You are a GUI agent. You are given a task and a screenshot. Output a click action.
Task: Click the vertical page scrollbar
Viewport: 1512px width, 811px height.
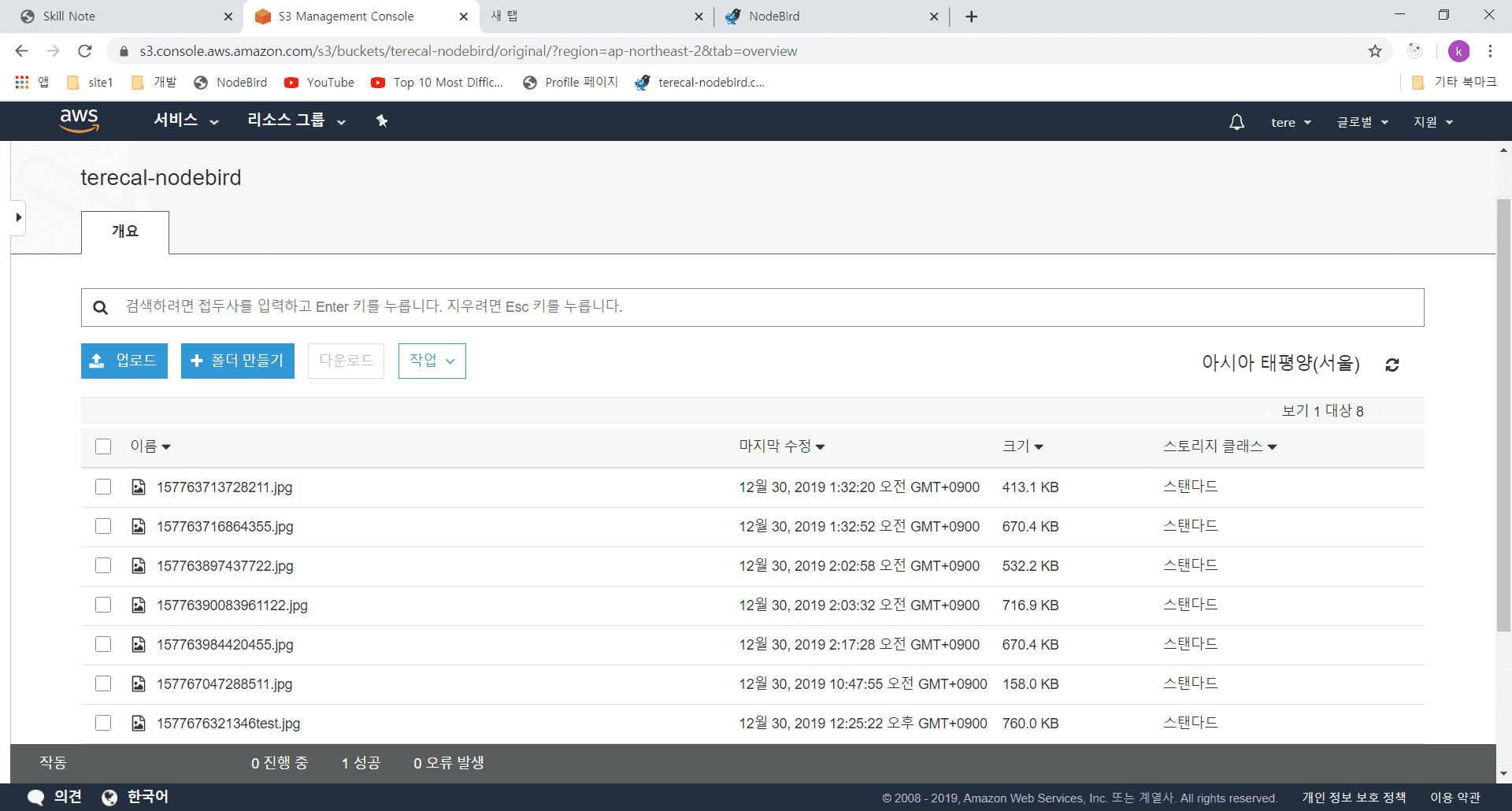[1503, 415]
